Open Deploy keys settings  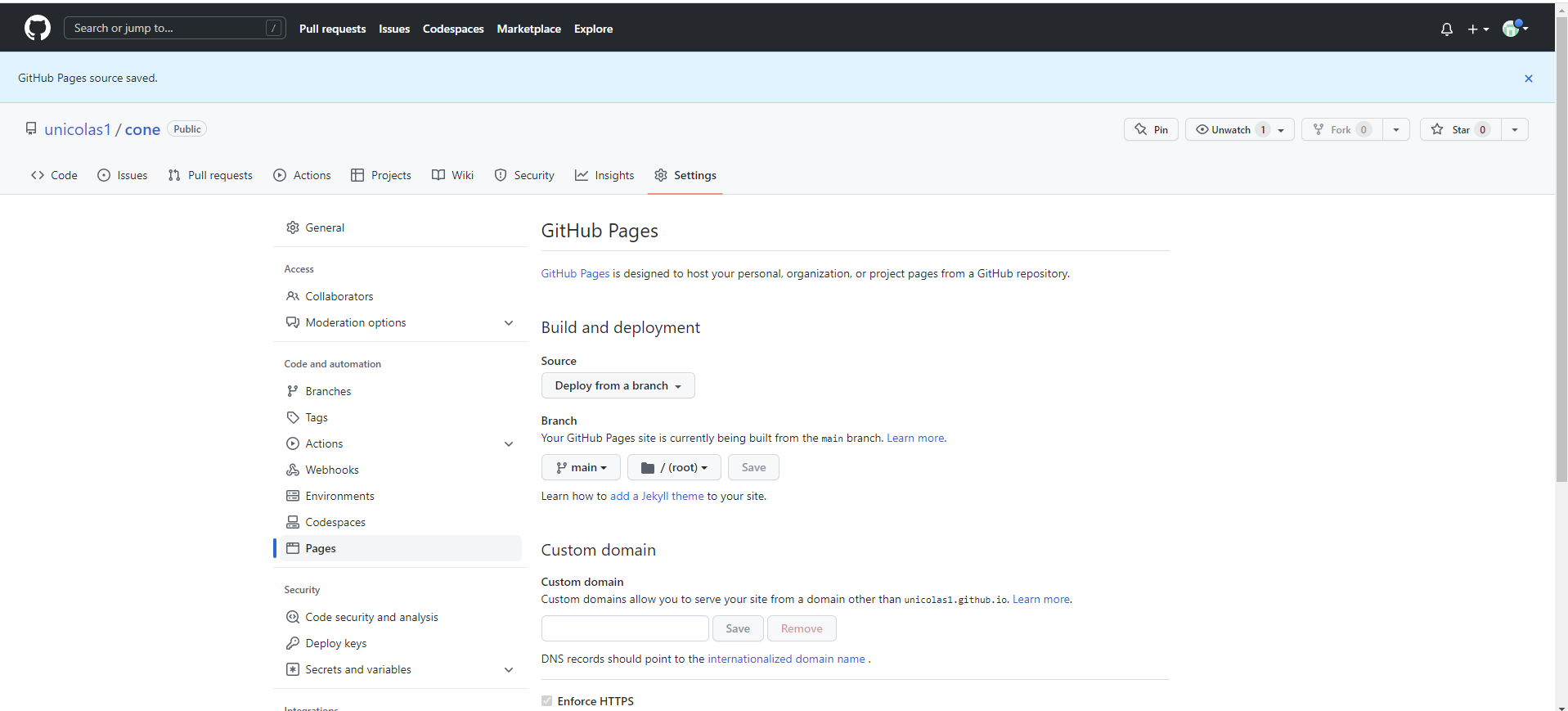click(x=401, y=643)
